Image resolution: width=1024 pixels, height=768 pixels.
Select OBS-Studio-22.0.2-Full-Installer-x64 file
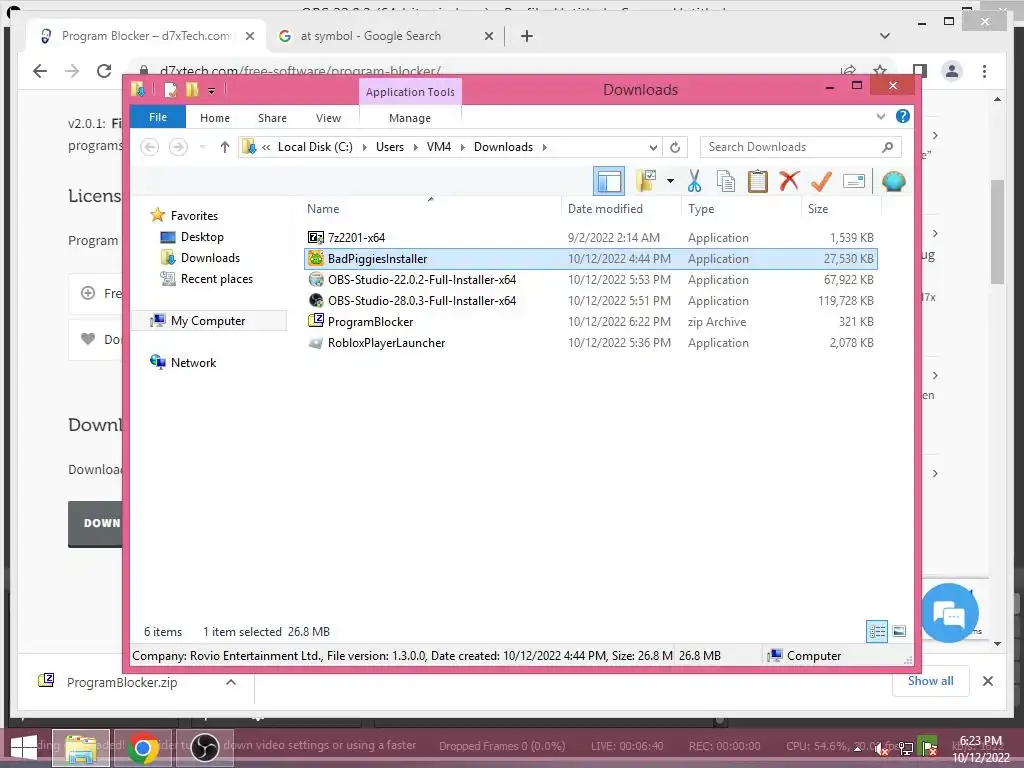[x=590, y=280]
